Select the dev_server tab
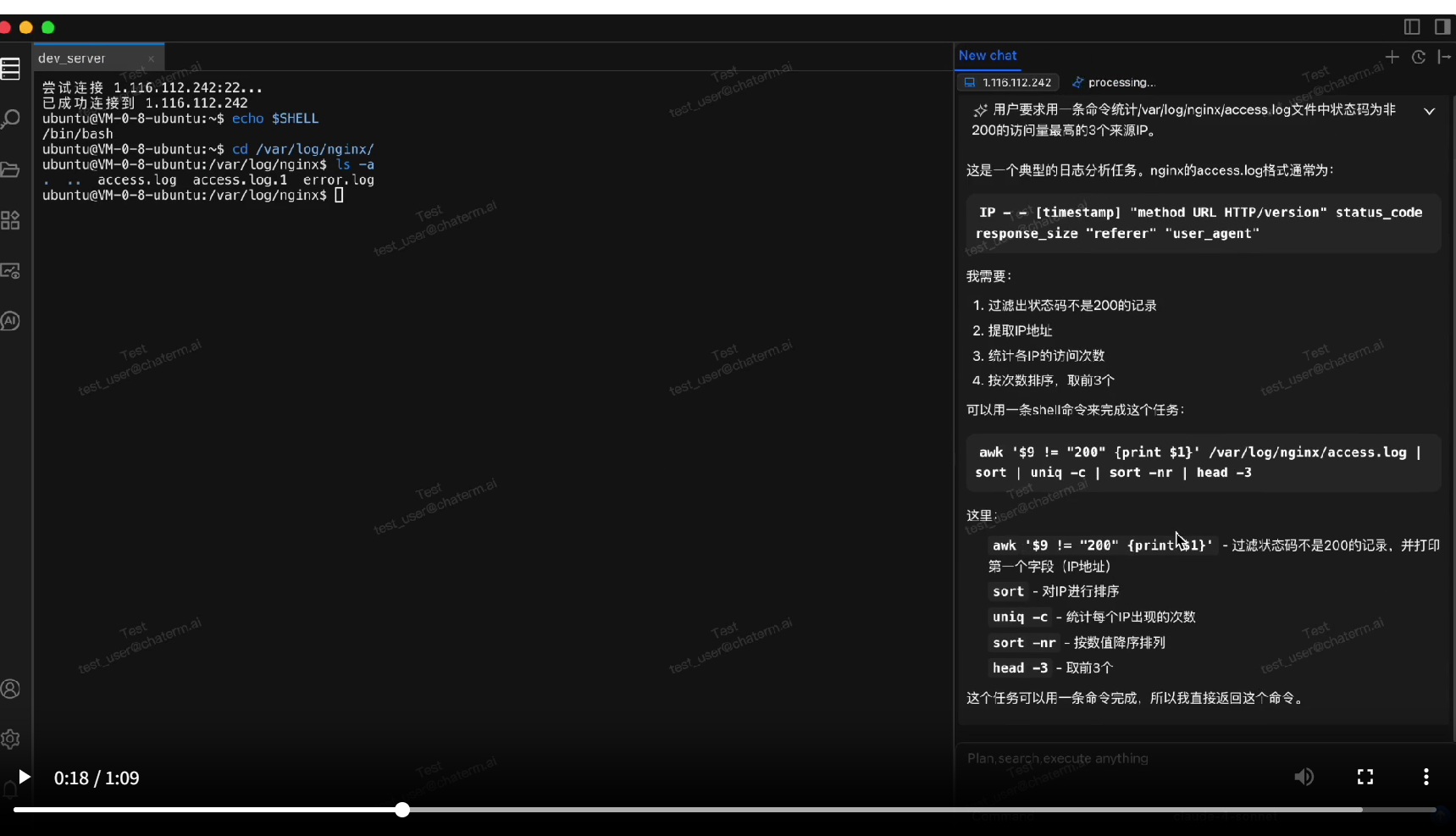 pyautogui.click(x=98, y=58)
